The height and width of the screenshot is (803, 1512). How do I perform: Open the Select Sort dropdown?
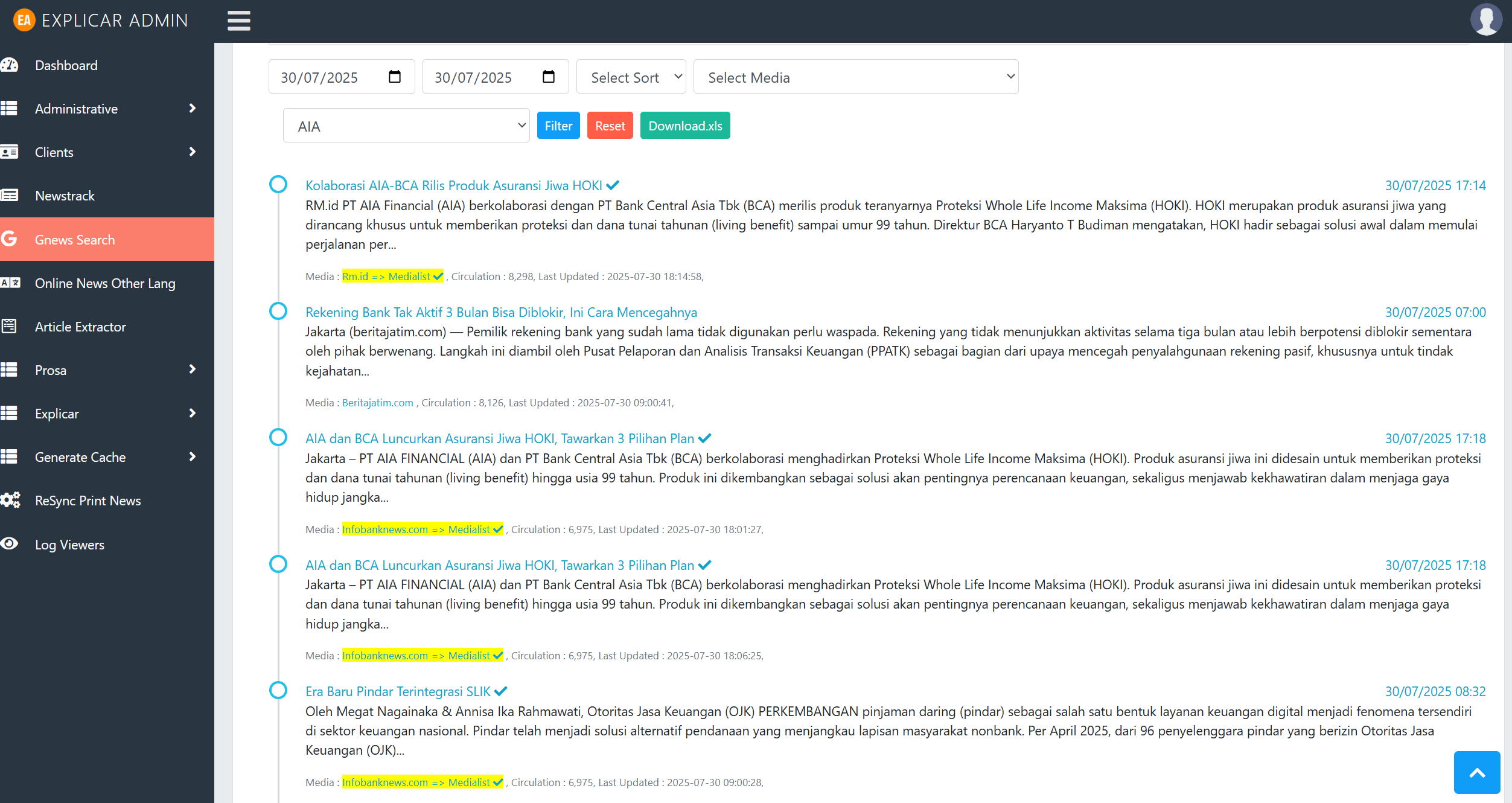pyautogui.click(x=631, y=77)
